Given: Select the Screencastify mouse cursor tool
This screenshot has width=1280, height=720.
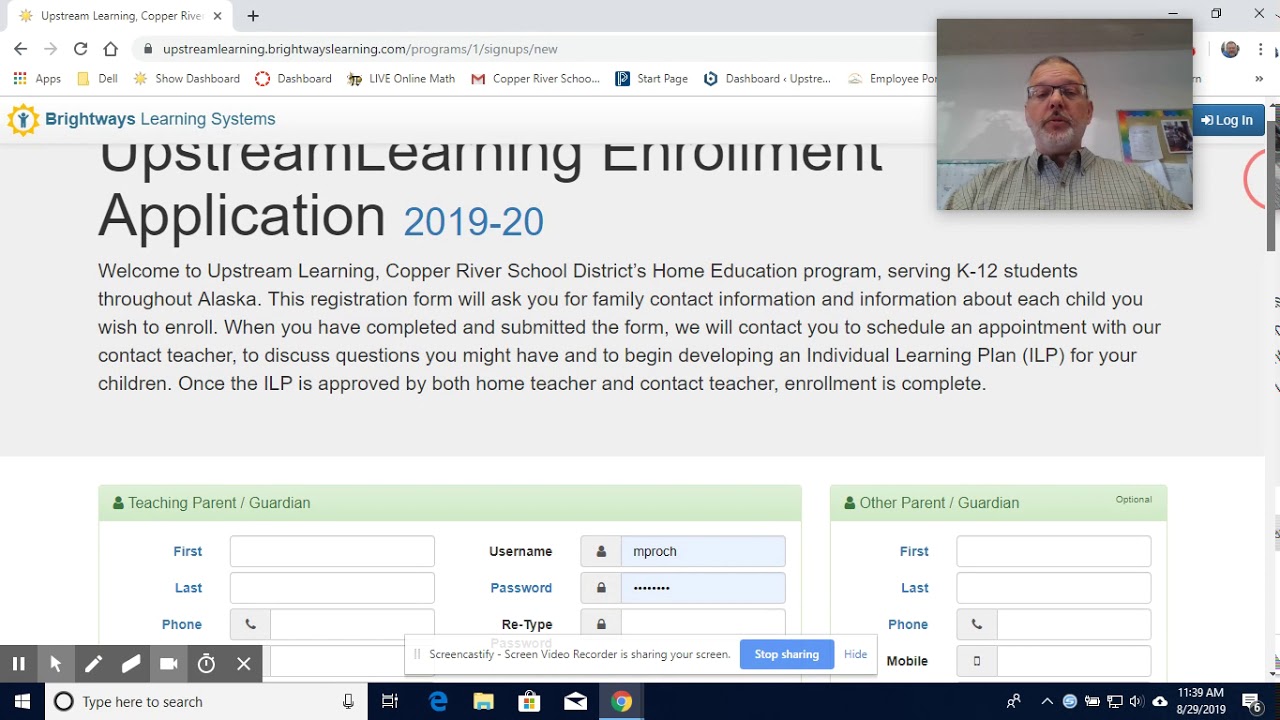Looking at the screenshot, I should (56, 664).
